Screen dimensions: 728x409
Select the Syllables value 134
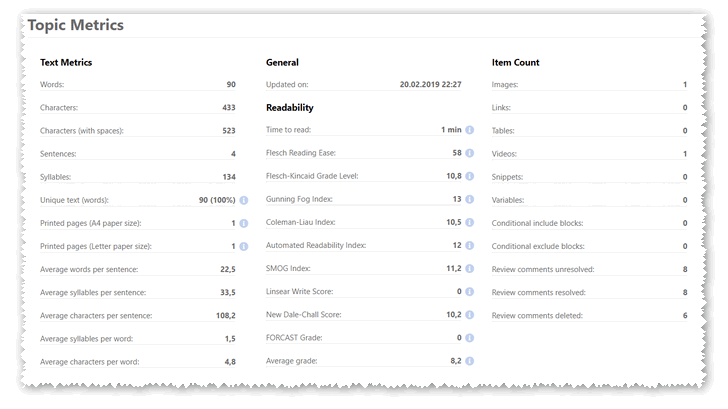point(229,177)
